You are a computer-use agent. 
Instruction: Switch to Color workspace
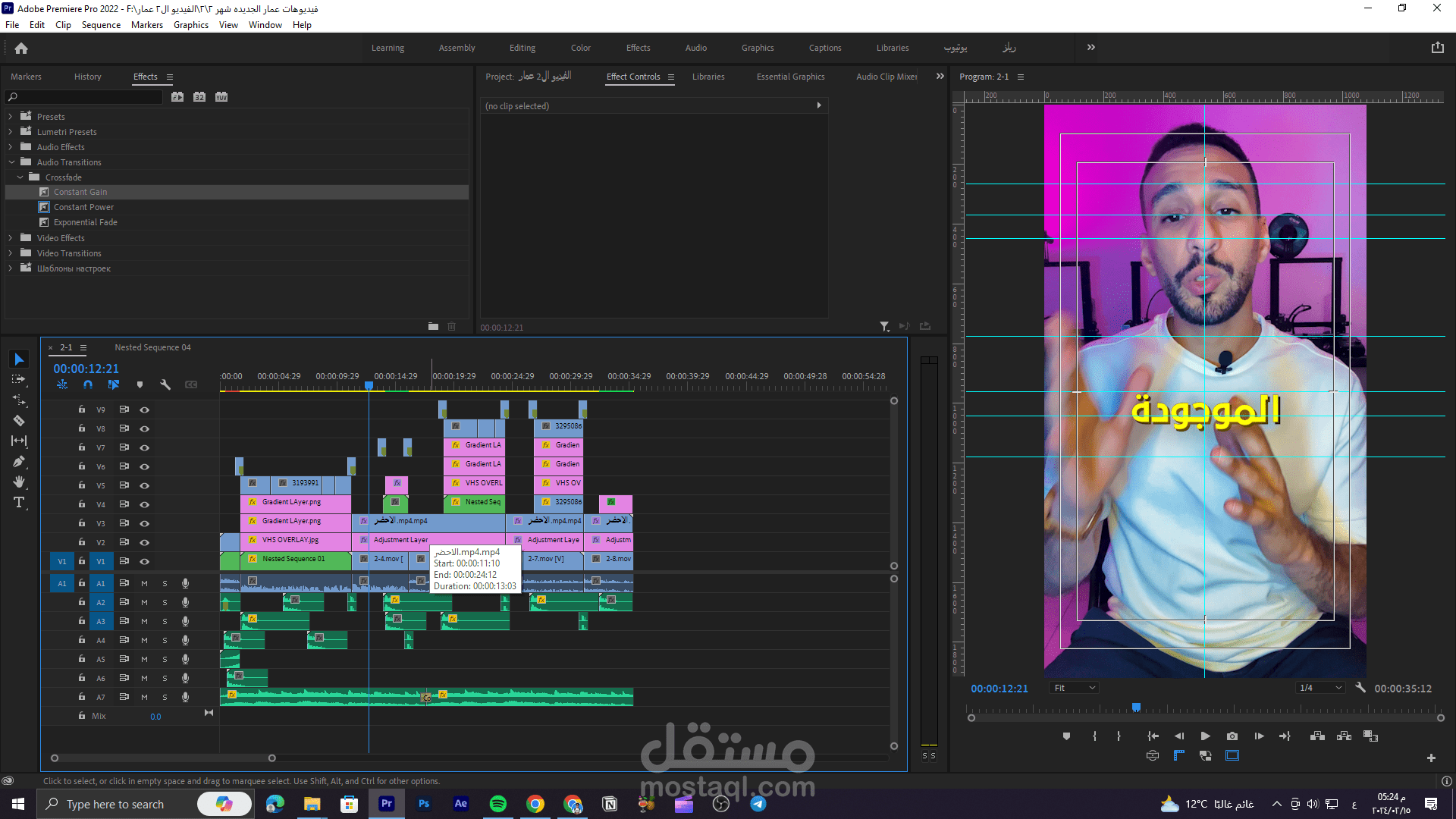point(580,48)
